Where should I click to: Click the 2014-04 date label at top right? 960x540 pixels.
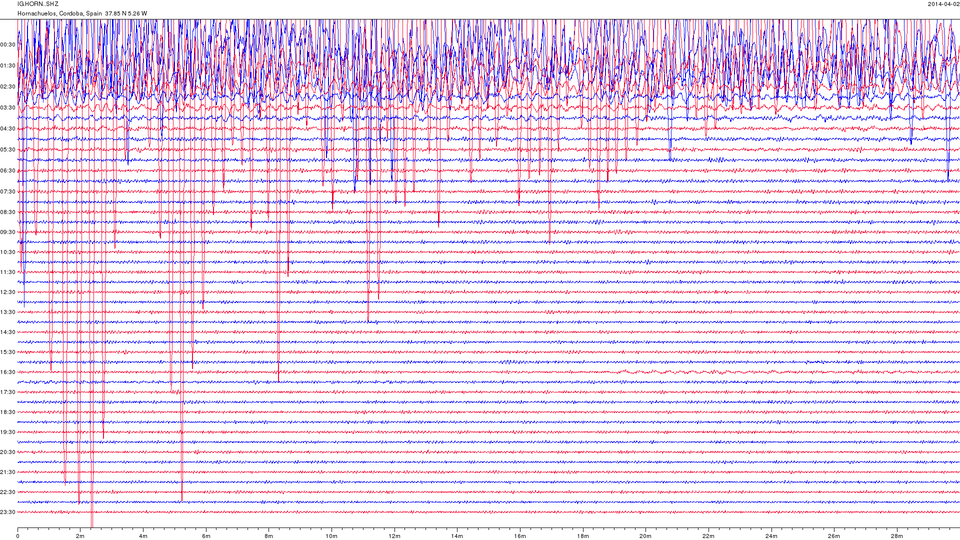point(943,4)
